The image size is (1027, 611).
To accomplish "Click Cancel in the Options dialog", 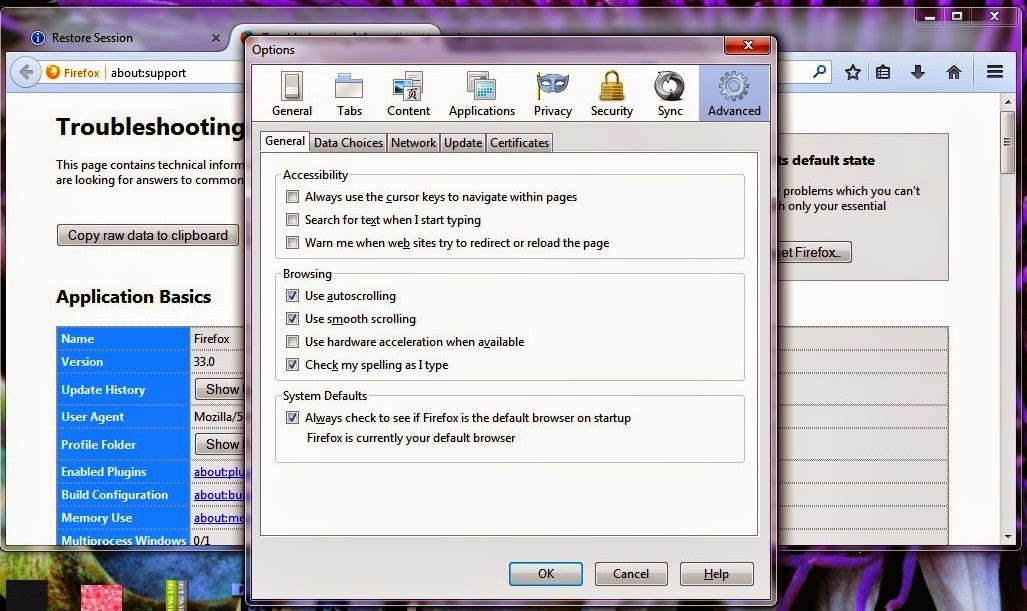I will [x=631, y=574].
